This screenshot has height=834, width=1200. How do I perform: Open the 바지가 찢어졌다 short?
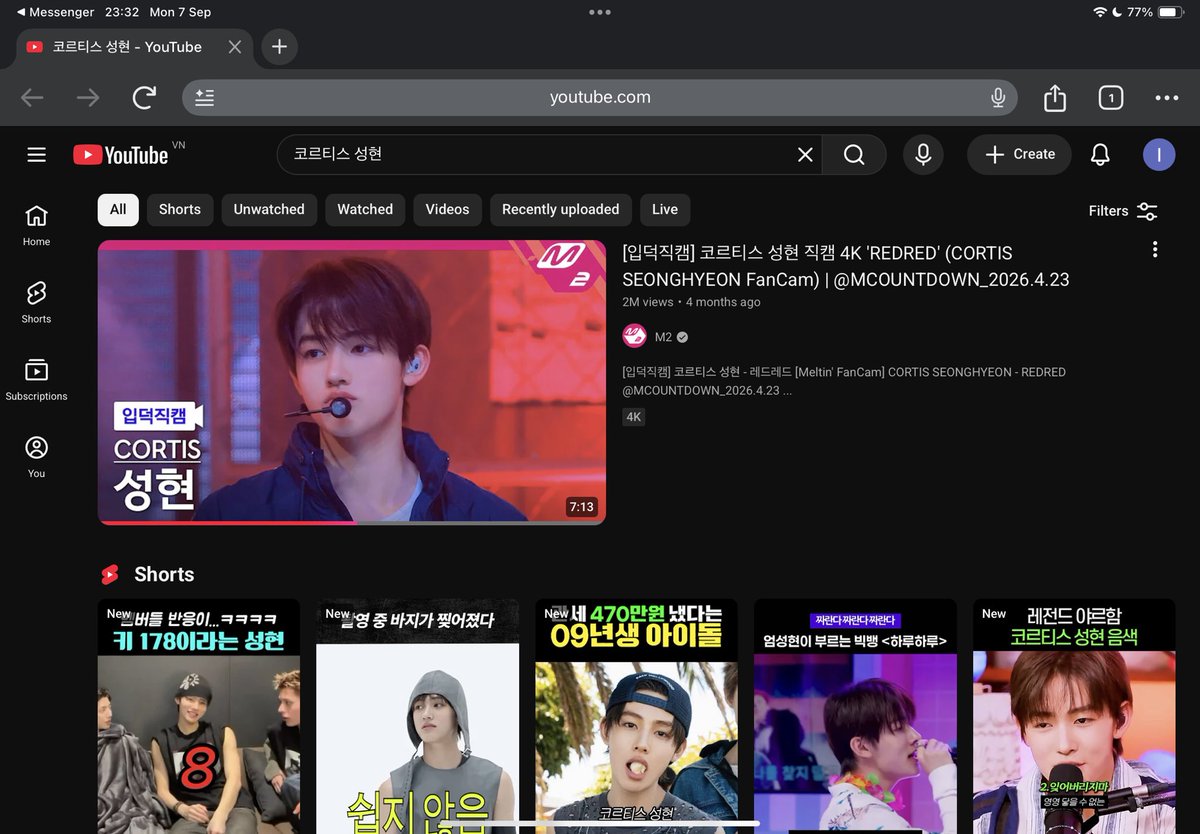tap(418, 716)
